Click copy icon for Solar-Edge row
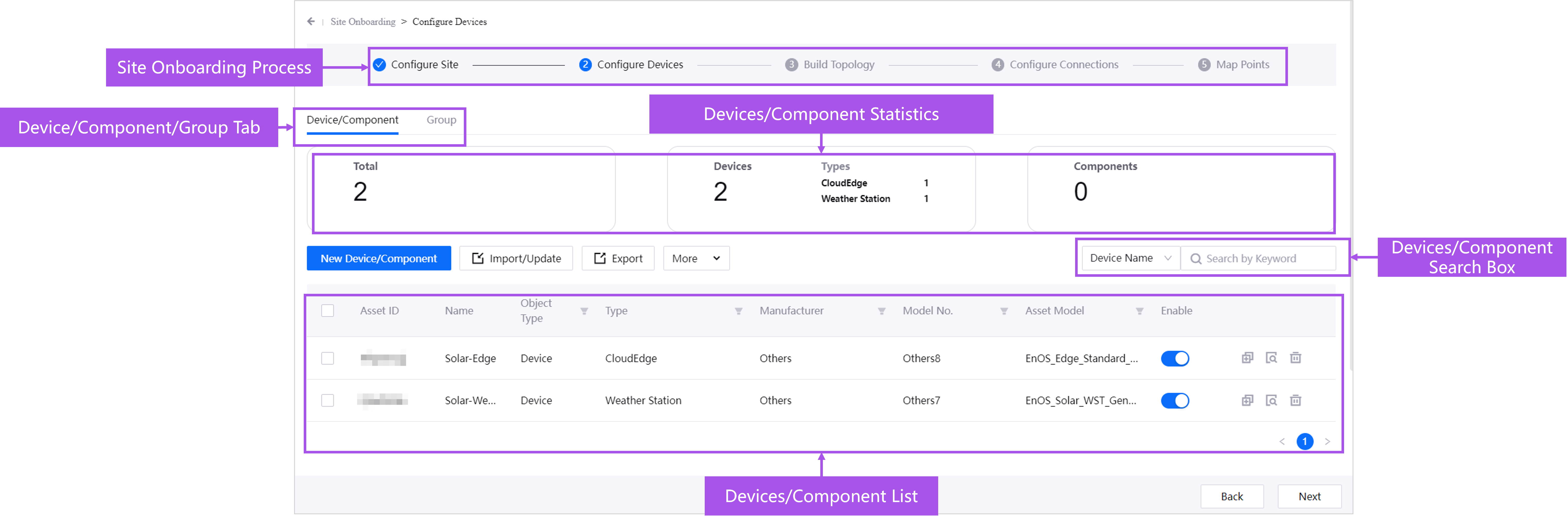The width and height of the screenshot is (1568, 516). pyautogui.click(x=1247, y=358)
